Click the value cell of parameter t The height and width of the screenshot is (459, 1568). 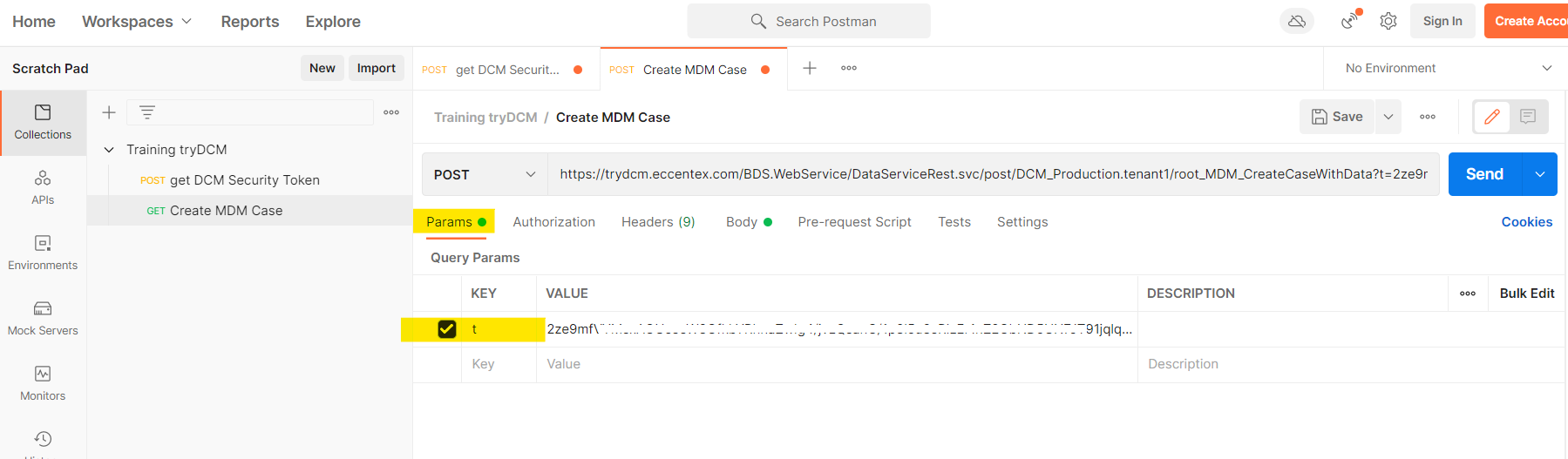(837, 329)
